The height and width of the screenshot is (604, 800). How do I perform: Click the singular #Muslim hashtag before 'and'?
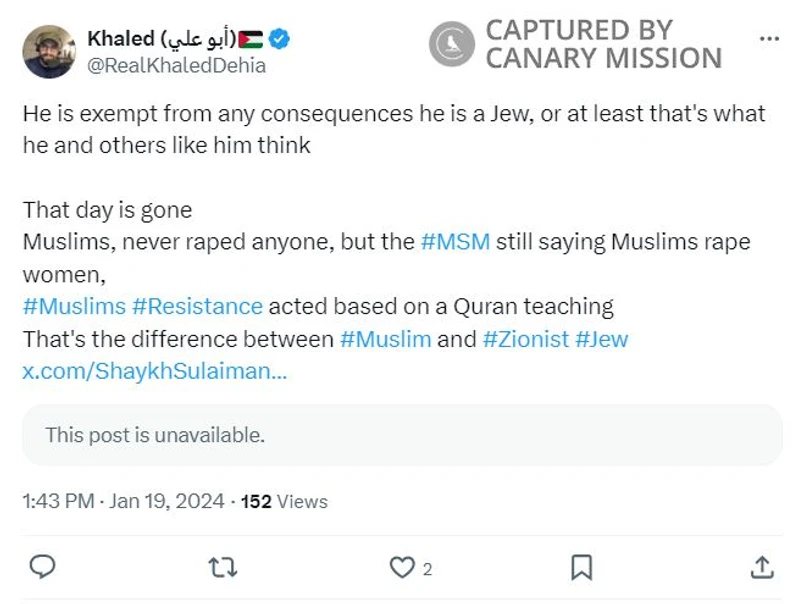click(385, 339)
